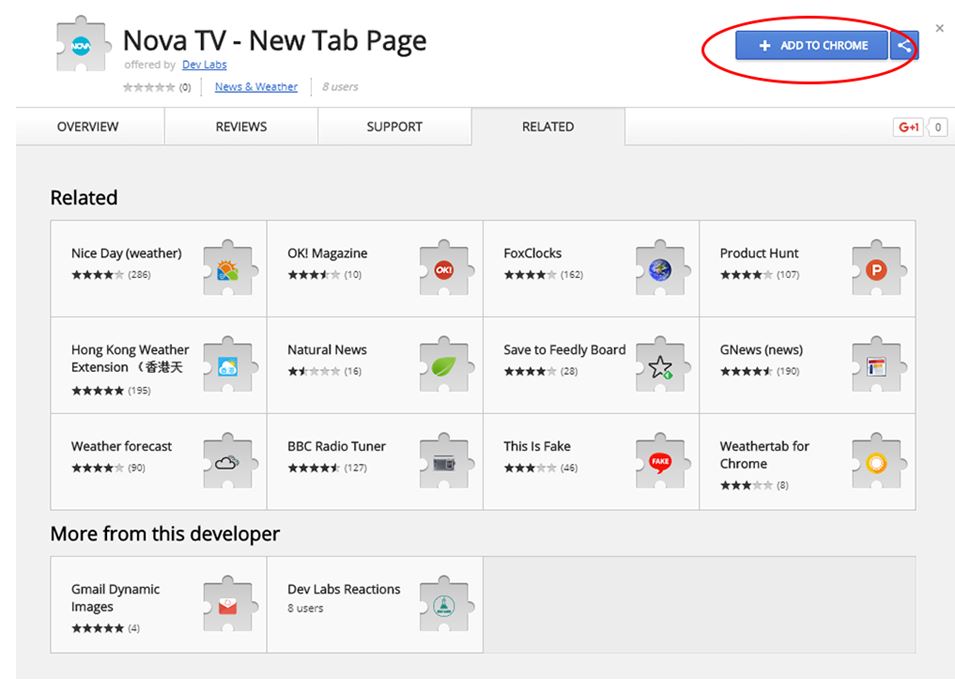This screenshot has height=686, width=955.
Task: Switch to the Support tab
Action: (x=394, y=127)
